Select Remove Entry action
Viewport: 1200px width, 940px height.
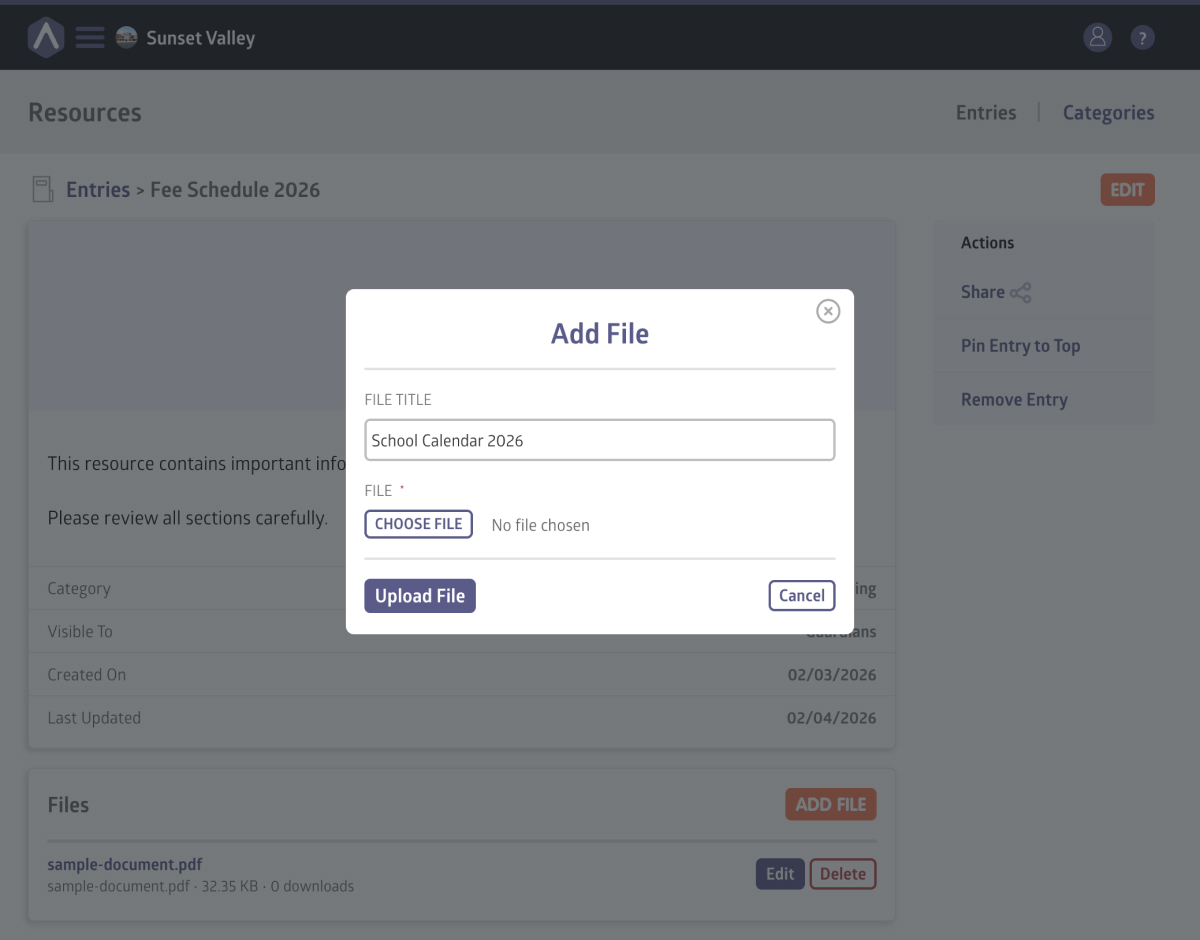[1014, 400]
